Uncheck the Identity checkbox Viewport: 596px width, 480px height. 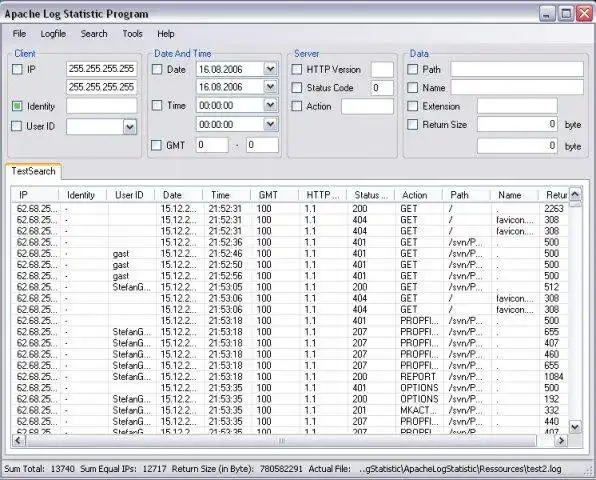[x=17, y=106]
